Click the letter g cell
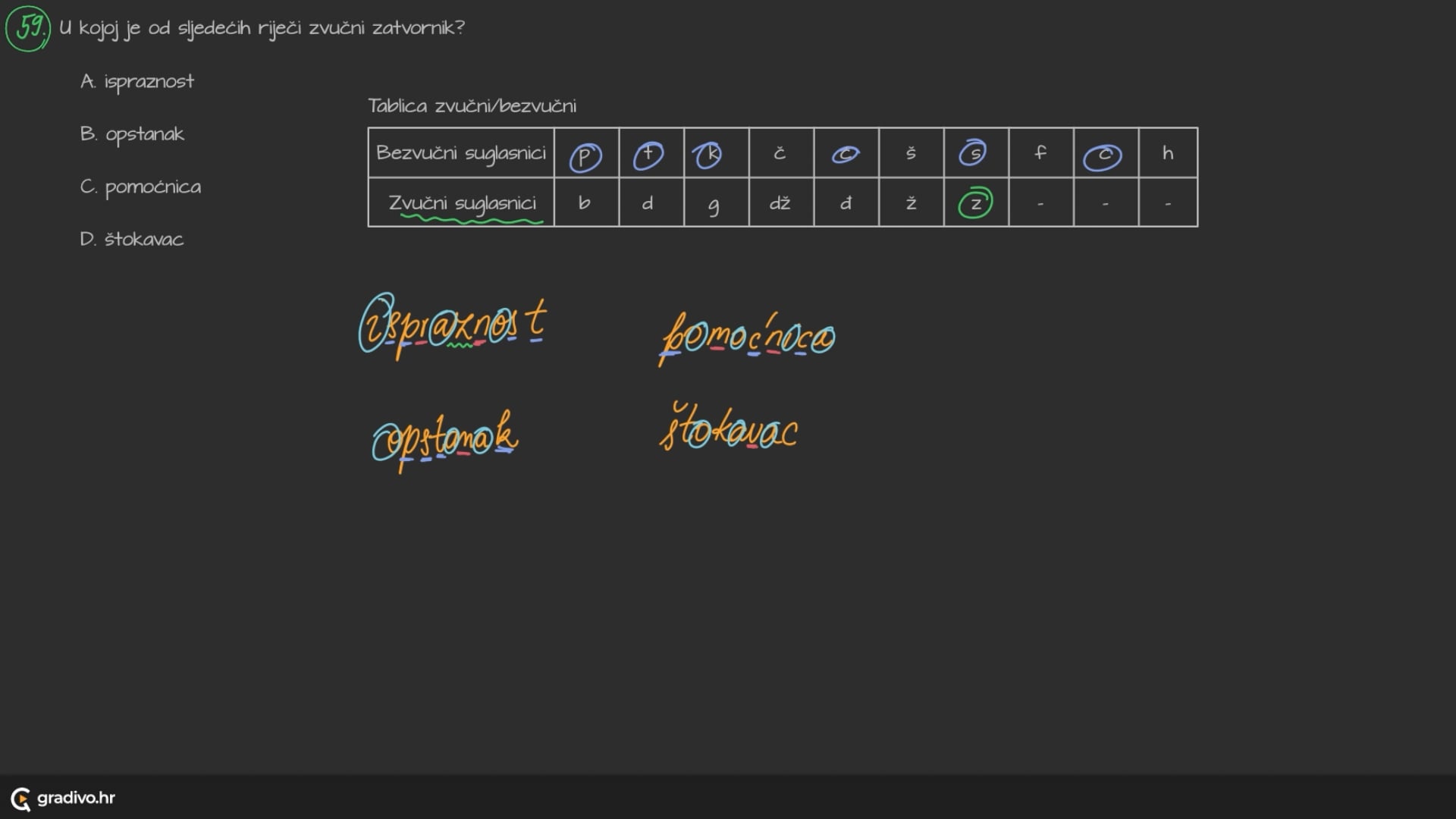The height and width of the screenshot is (819, 1456). pos(717,202)
